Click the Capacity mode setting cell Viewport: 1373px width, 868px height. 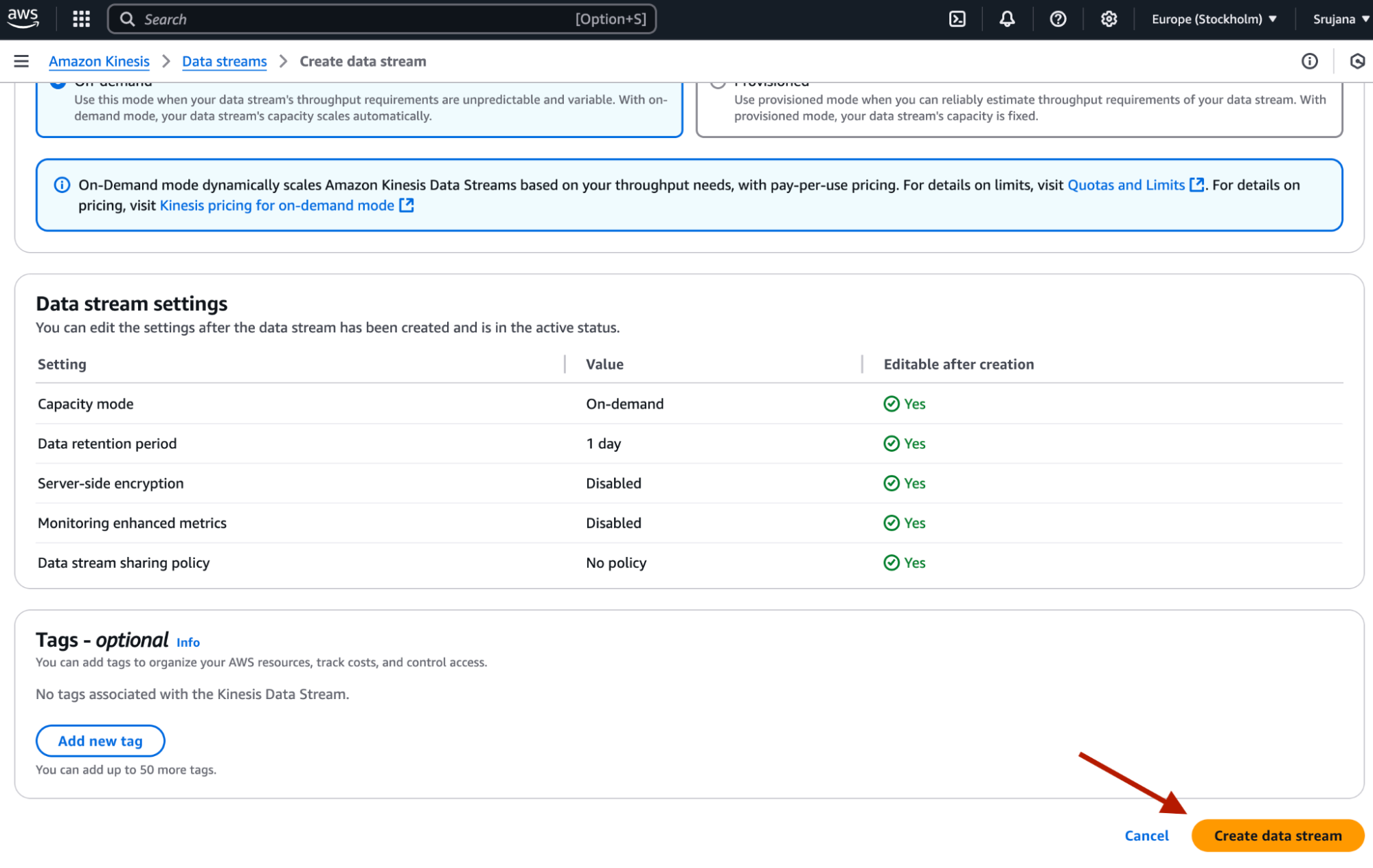pyautogui.click(x=85, y=404)
